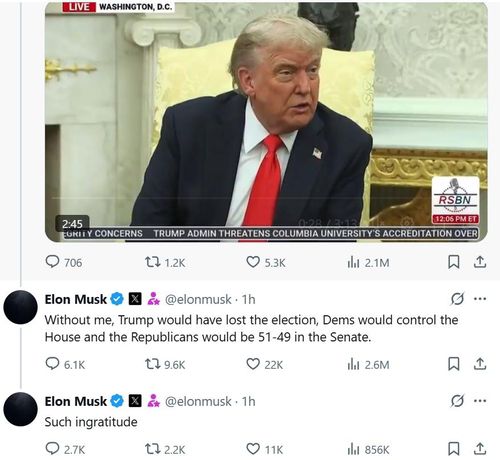500x460 pixels.
Task: Open more options on 'Such ingratitude' tweet
Action: pos(480,401)
